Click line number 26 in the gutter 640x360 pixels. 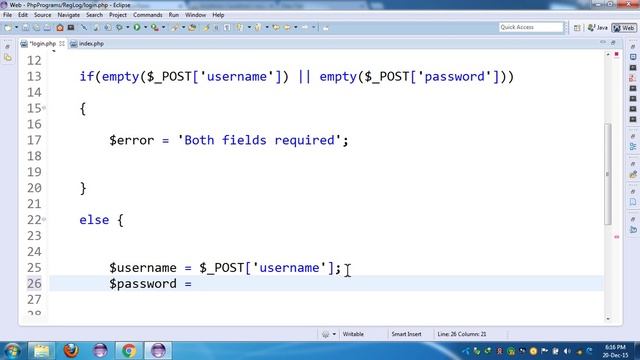[34, 283]
